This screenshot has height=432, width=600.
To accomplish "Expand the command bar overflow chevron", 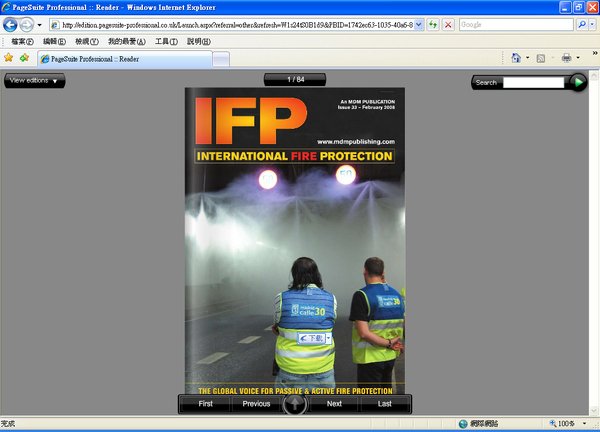I will [595, 53].
